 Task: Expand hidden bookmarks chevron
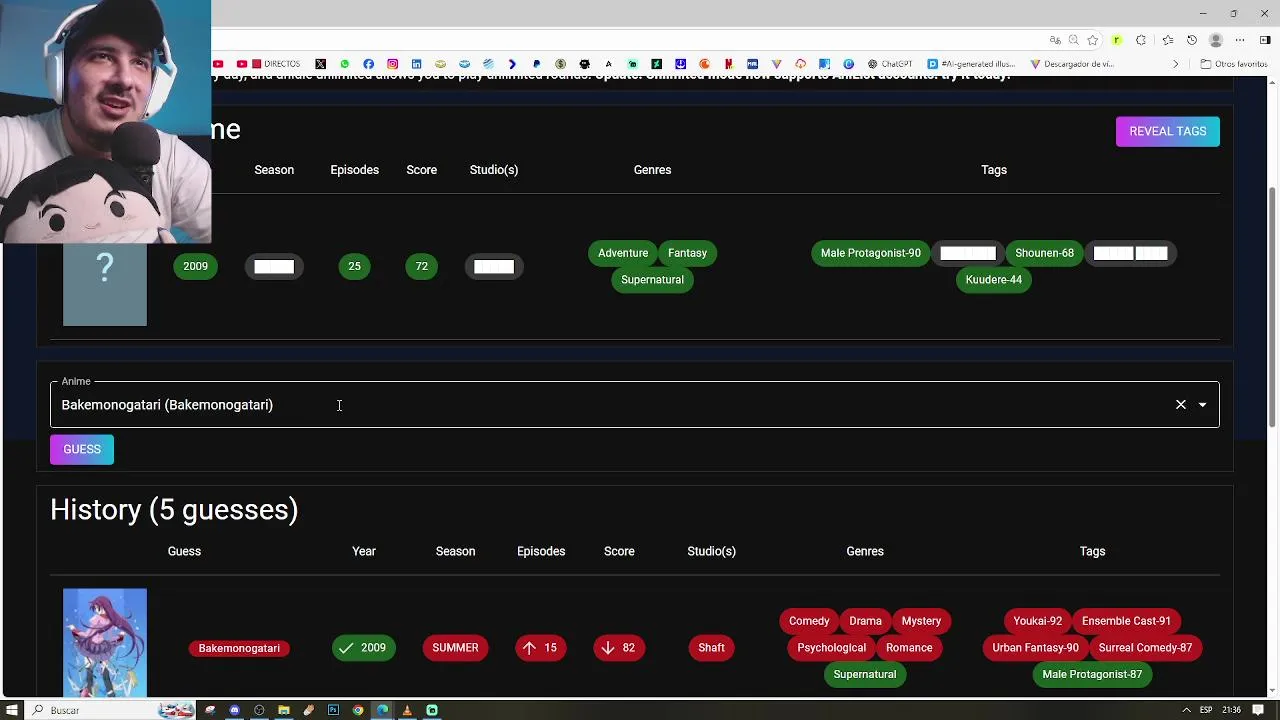(x=1176, y=64)
